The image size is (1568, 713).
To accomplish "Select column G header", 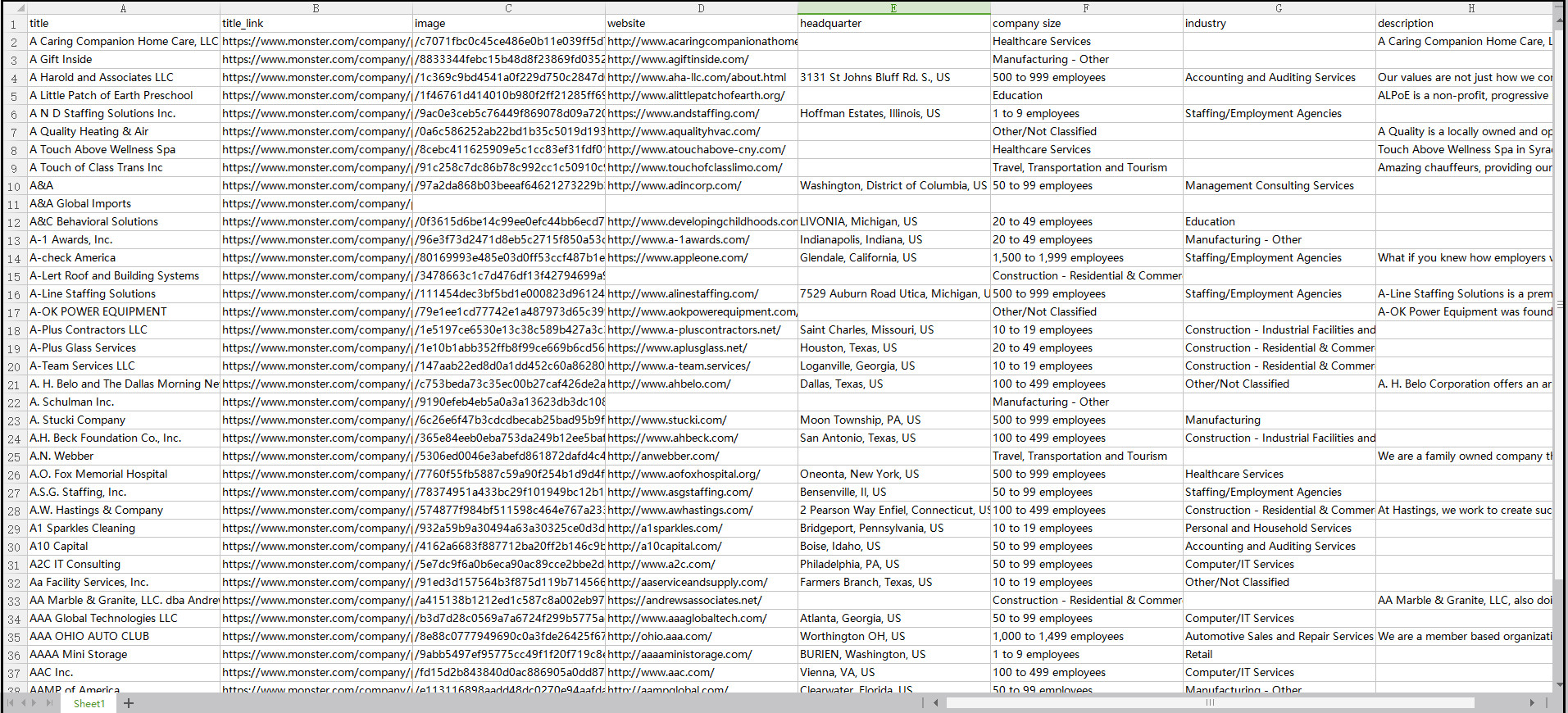I will pos(1279,8).
